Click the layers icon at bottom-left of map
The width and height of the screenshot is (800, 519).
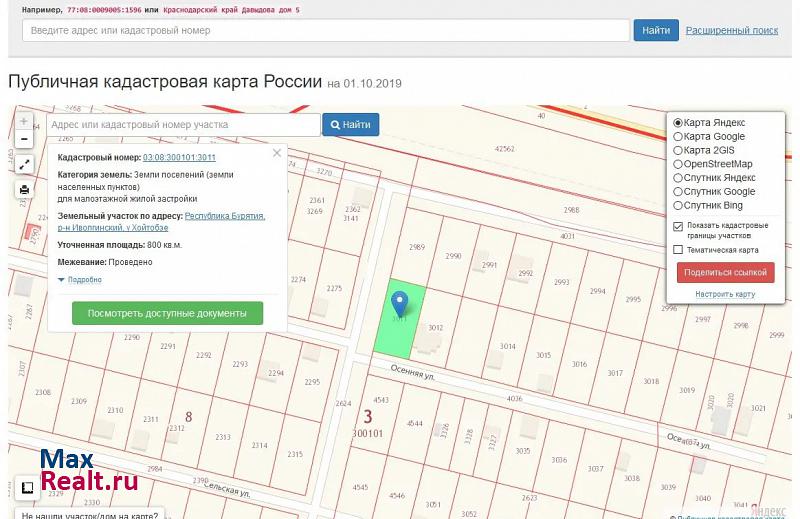click(x=27, y=488)
